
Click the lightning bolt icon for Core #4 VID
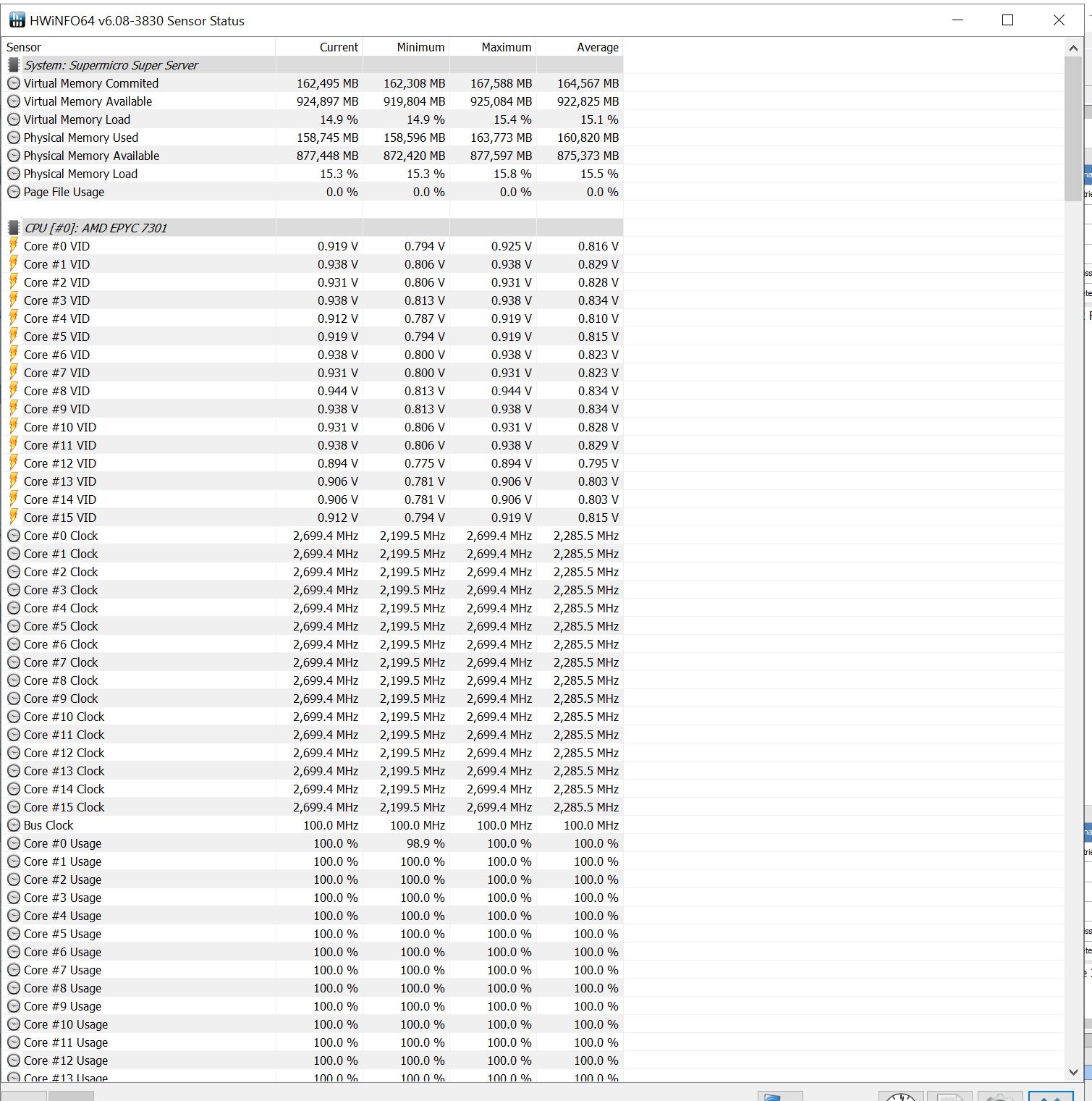click(14, 318)
